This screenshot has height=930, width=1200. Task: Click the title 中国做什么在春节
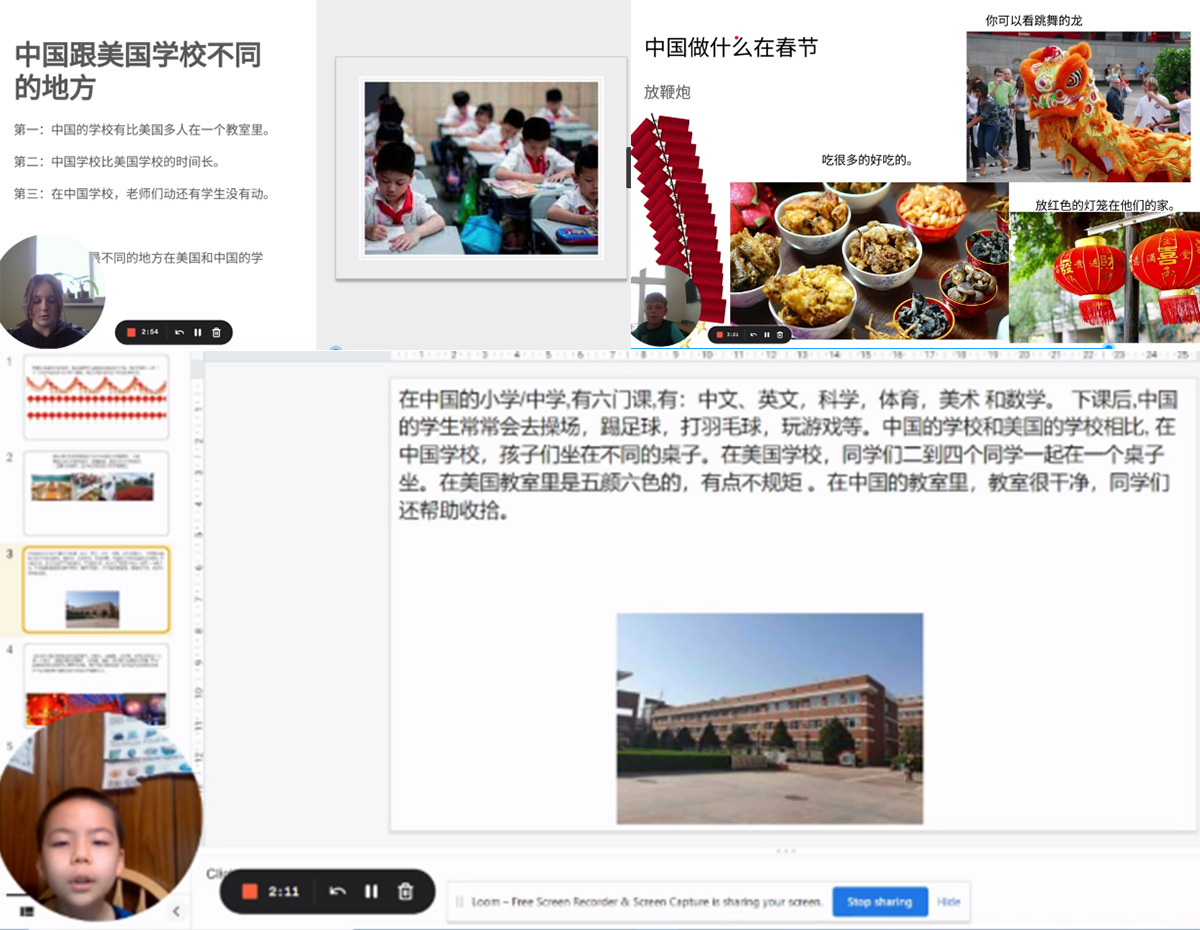click(x=731, y=47)
